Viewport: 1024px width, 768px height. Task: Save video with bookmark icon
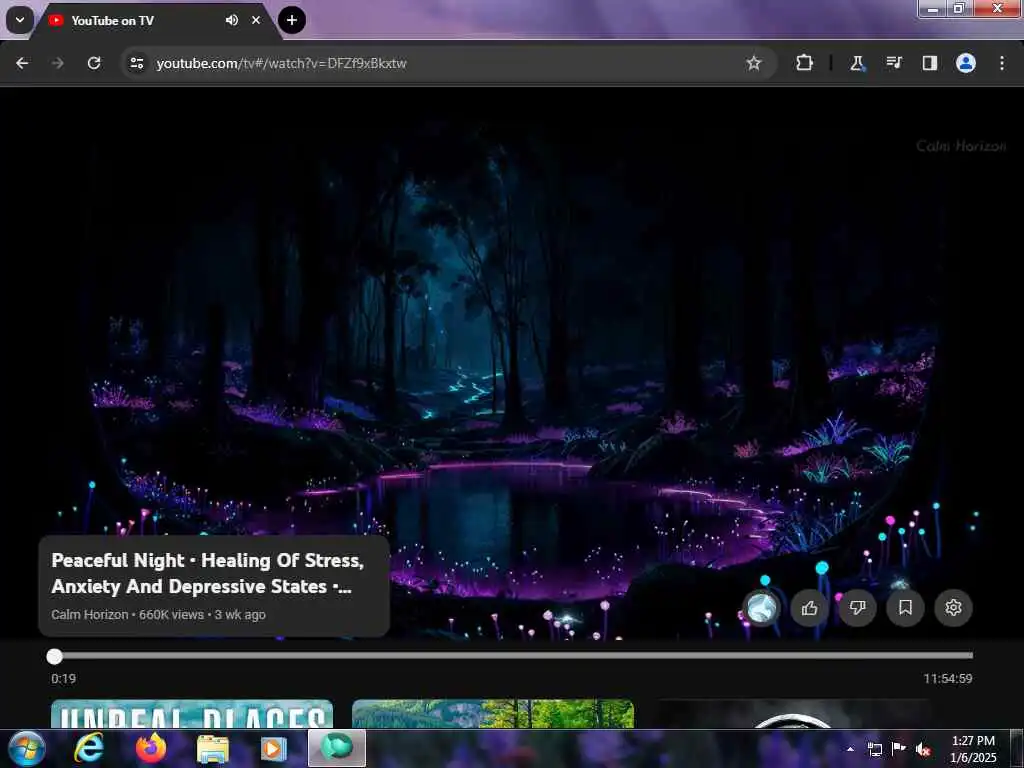tap(905, 608)
